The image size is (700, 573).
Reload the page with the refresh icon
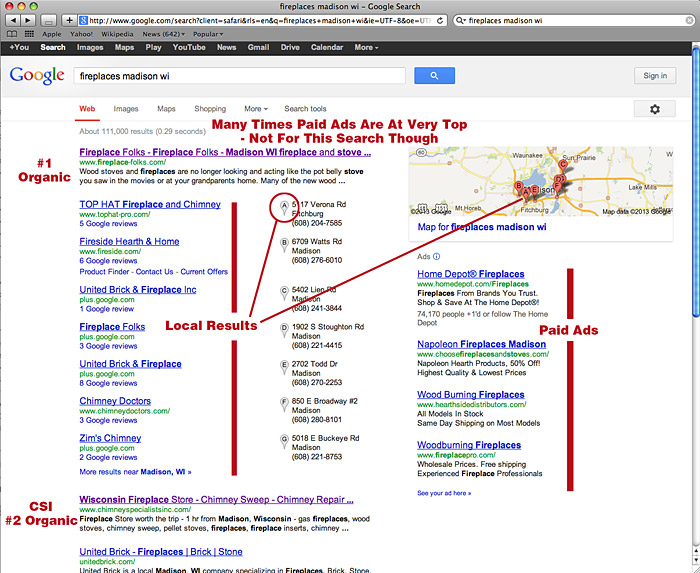point(440,21)
